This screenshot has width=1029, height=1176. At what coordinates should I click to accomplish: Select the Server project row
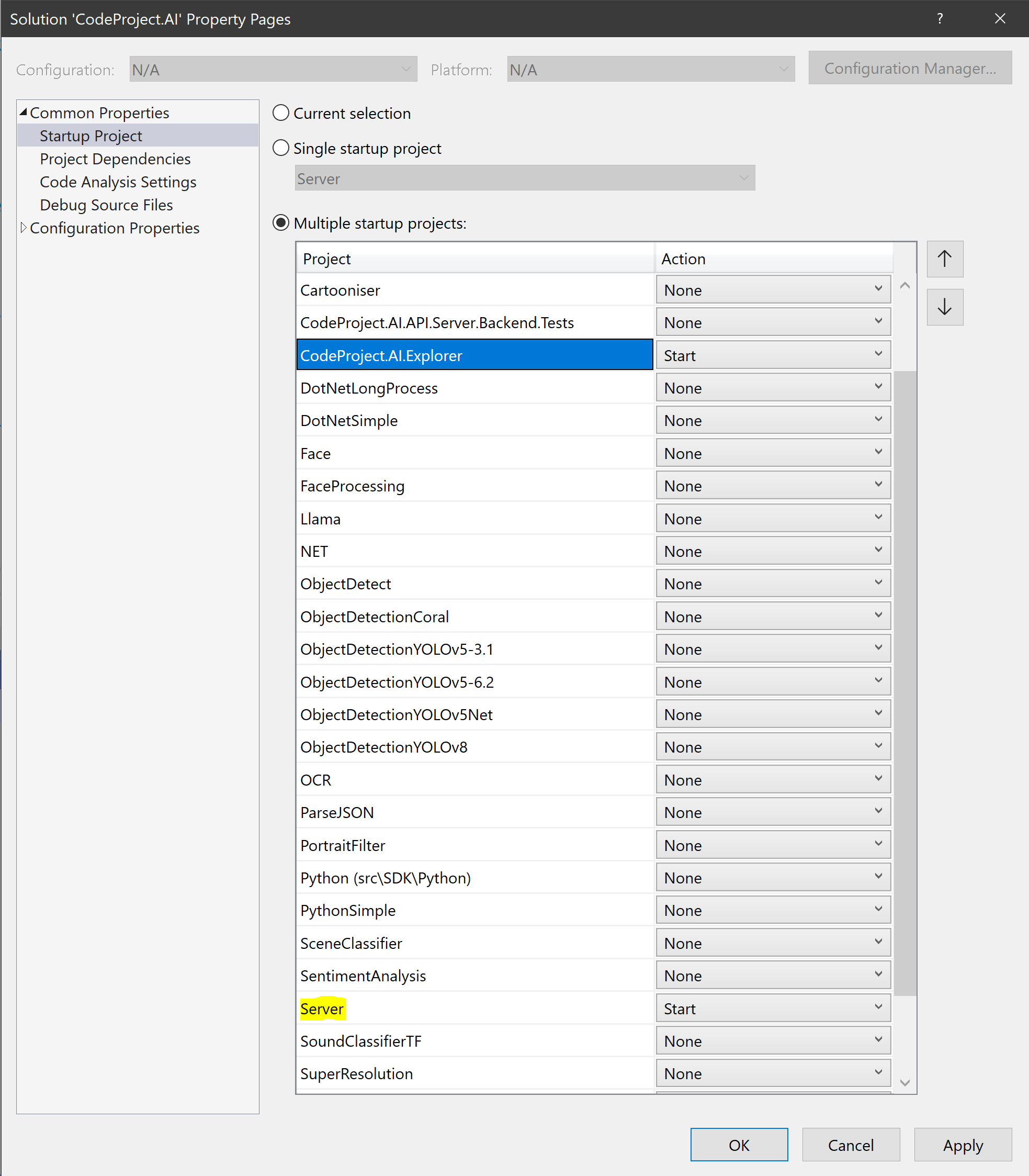click(x=476, y=1008)
